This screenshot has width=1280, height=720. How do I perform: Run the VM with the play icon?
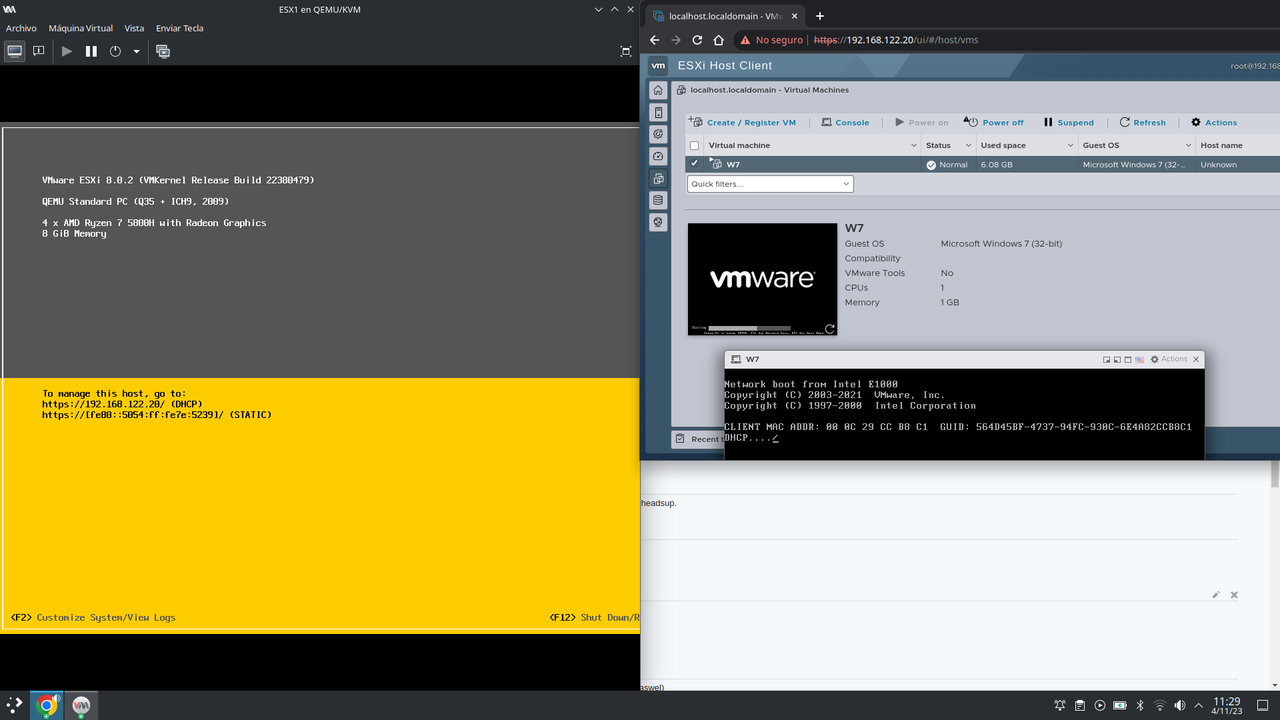coord(65,51)
